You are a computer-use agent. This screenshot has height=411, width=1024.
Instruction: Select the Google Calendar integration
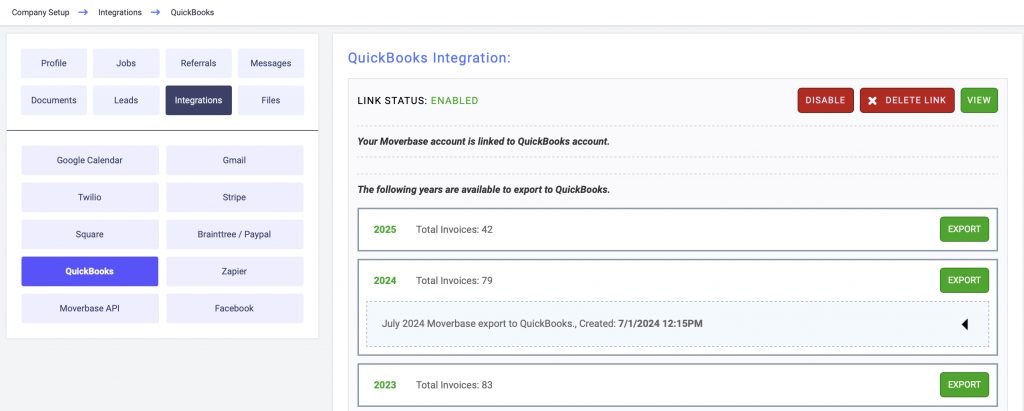click(90, 160)
